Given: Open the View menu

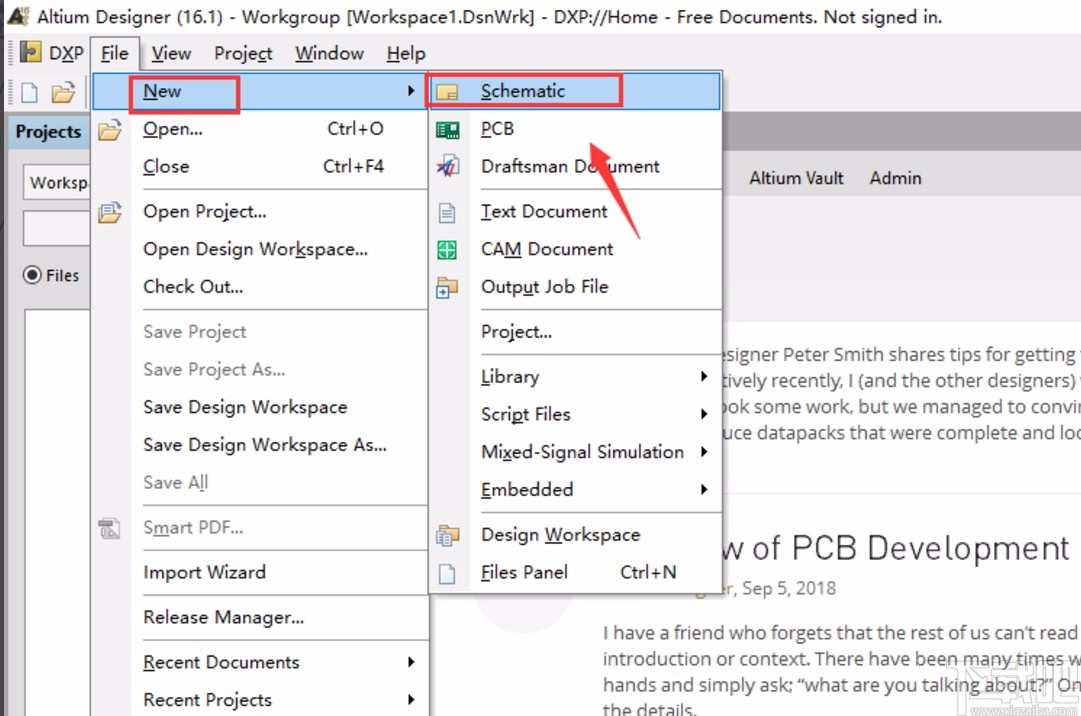Looking at the screenshot, I should (x=171, y=53).
